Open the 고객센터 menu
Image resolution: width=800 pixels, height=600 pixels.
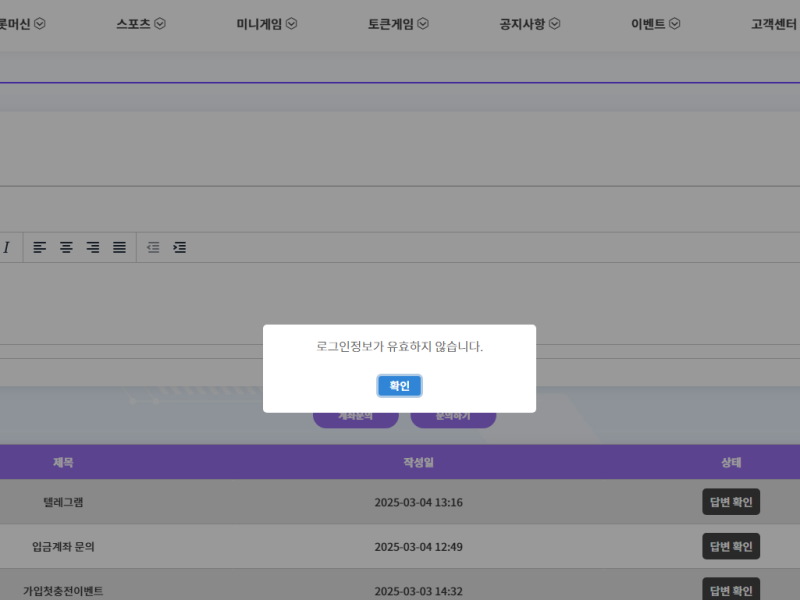[775, 24]
